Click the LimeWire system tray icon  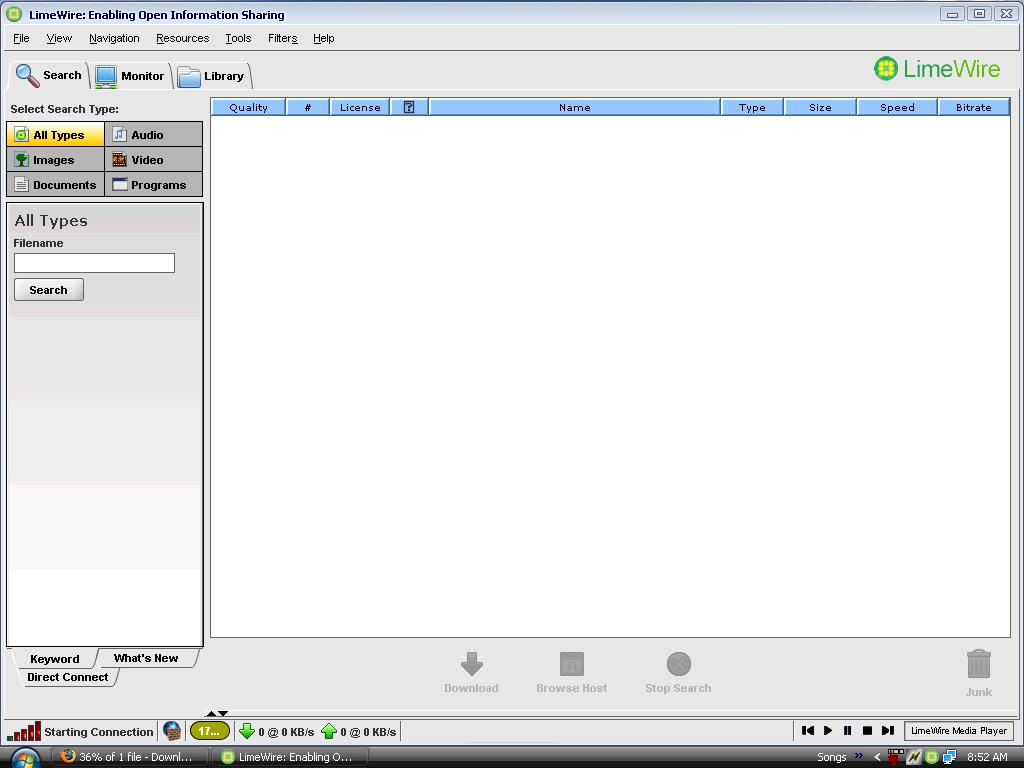(x=932, y=757)
